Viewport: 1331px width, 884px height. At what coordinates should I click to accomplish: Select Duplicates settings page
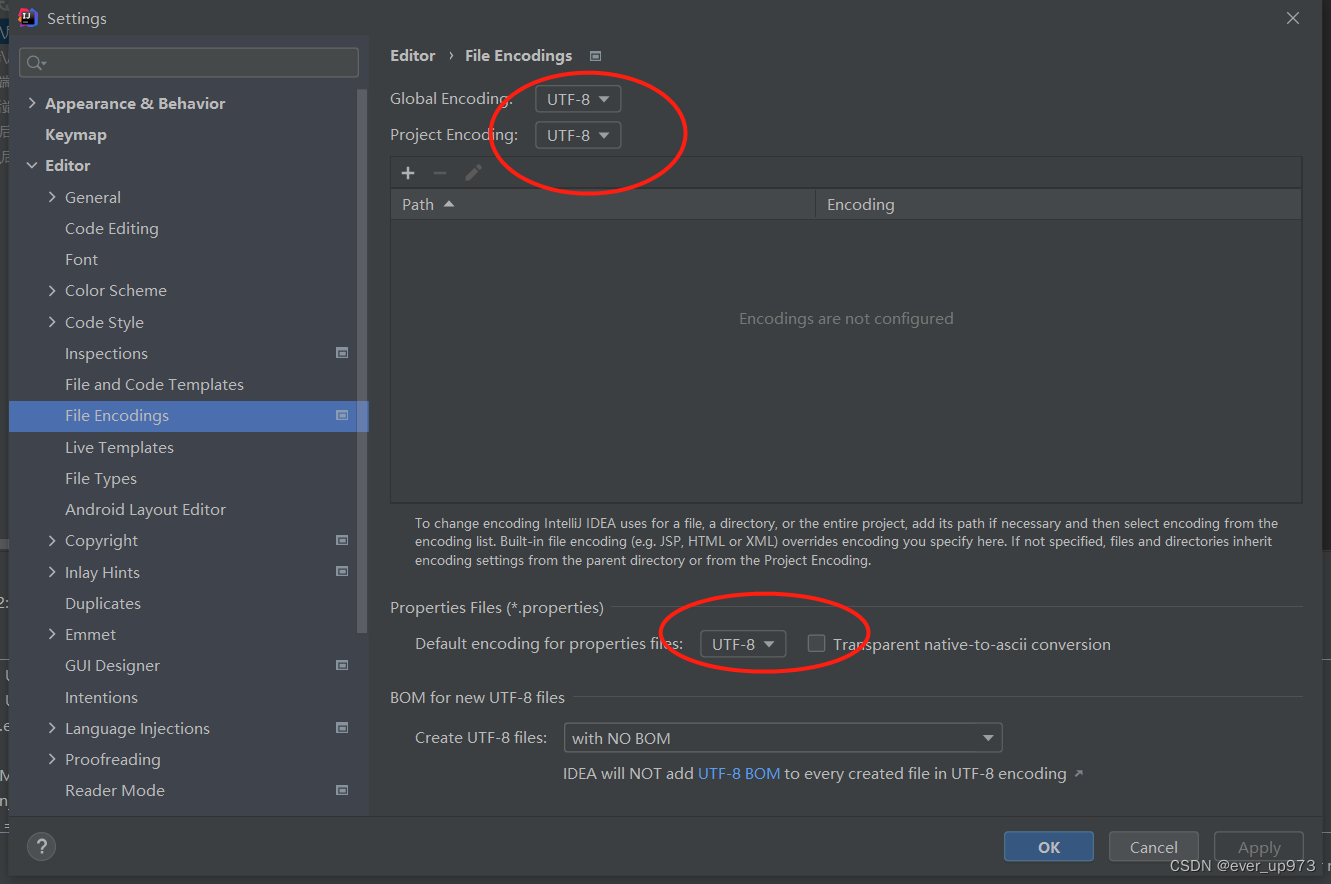(x=103, y=603)
